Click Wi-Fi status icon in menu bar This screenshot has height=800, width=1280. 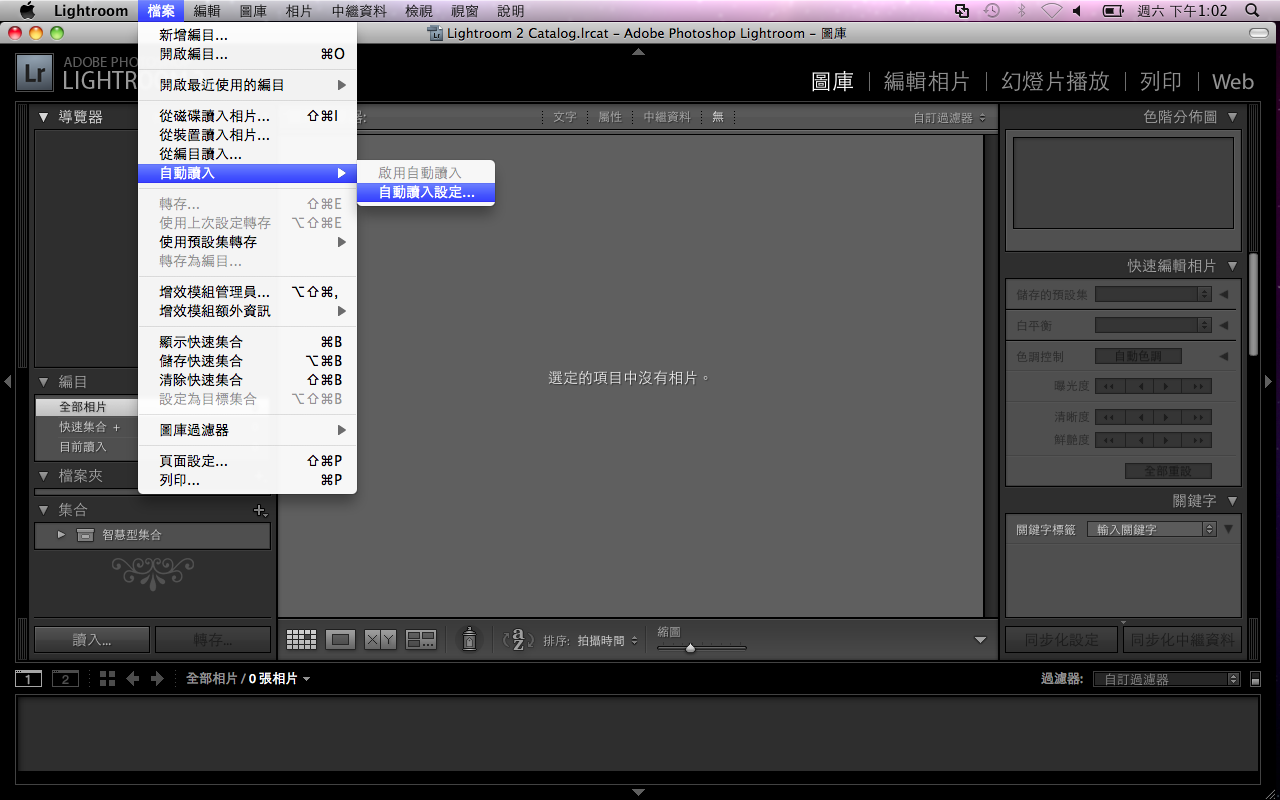pos(1051,11)
